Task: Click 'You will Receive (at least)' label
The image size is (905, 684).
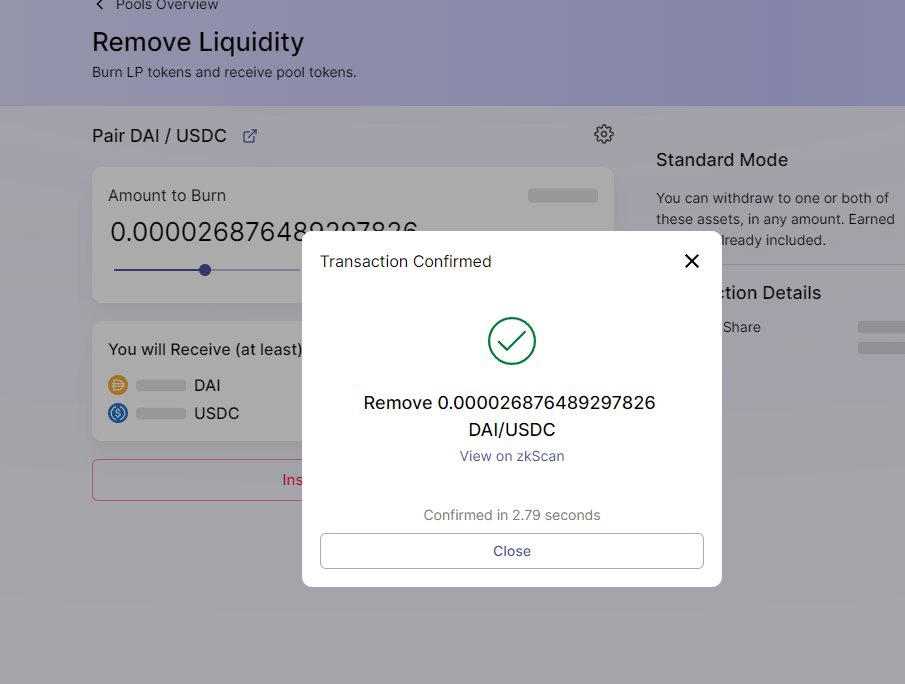Action: [x=205, y=349]
